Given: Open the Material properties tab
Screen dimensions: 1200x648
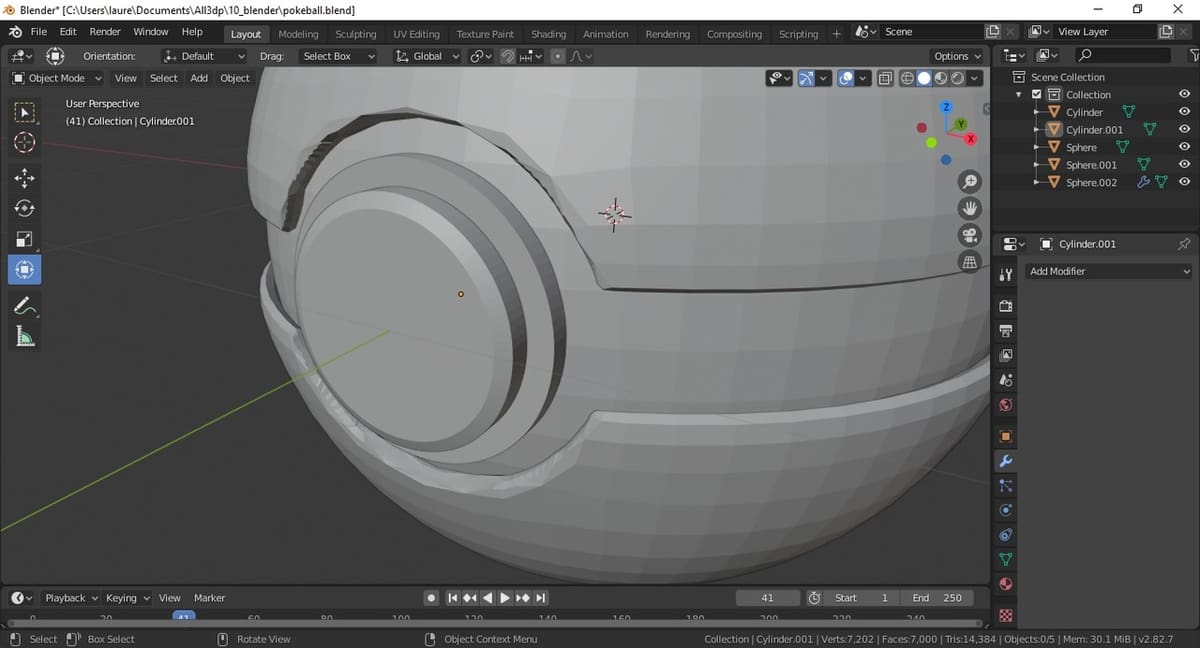Looking at the screenshot, I should (1006, 585).
